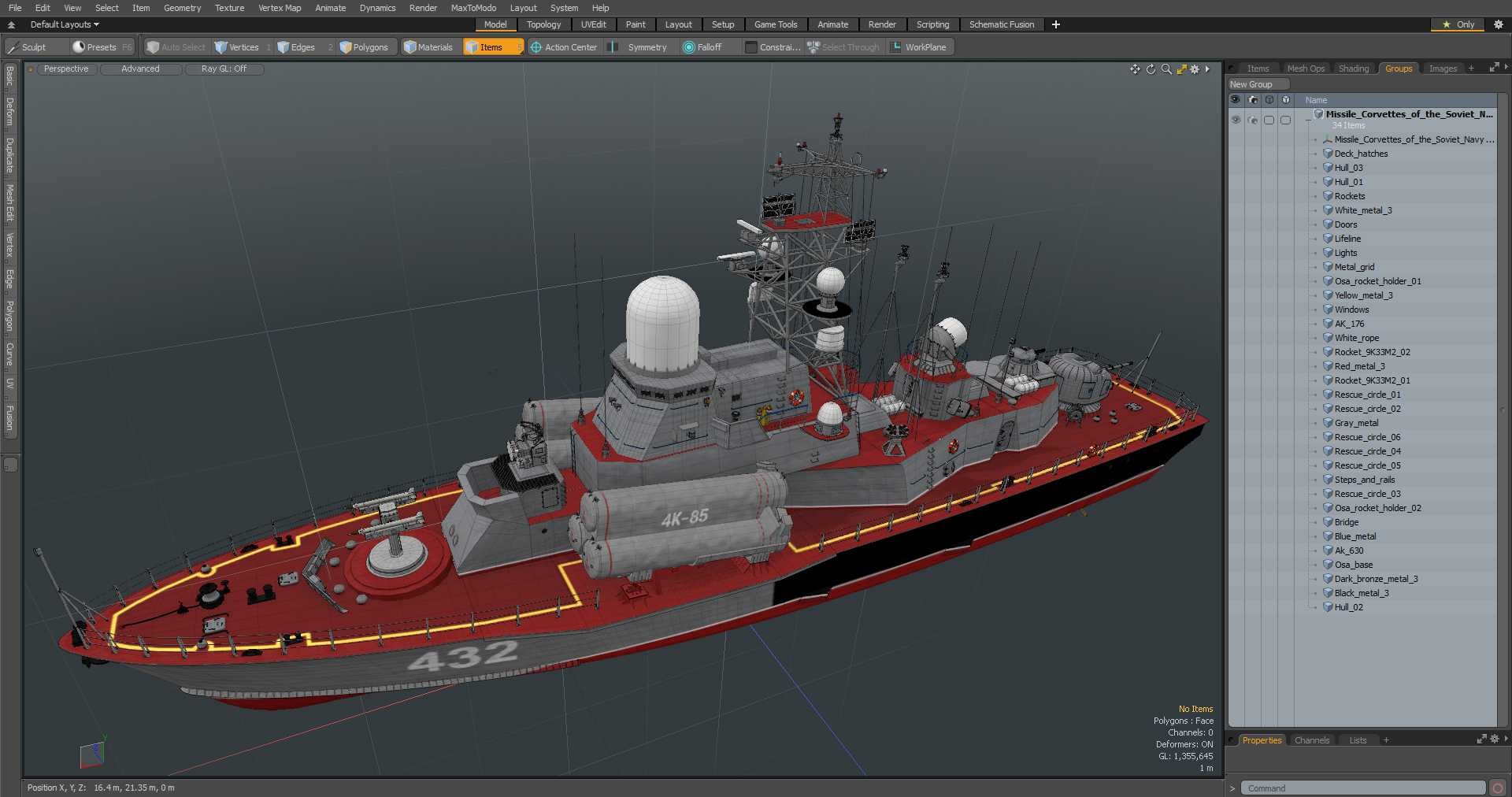This screenshot has width=1512, height=797.
Task: Toggle the Only star button
Action: click(x=1458, y=24)
